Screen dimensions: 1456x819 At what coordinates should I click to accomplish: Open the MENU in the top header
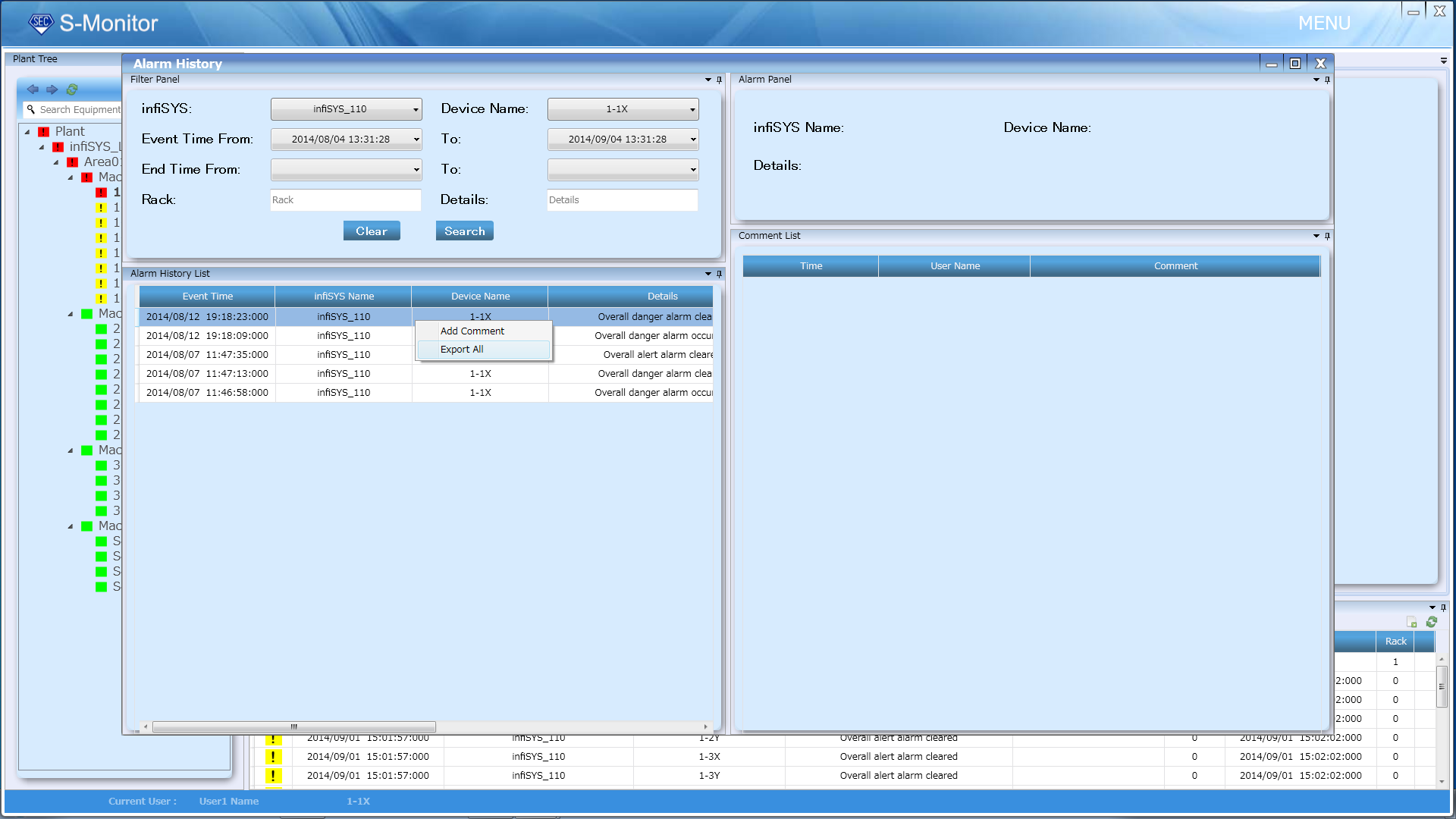point(1324,24)
